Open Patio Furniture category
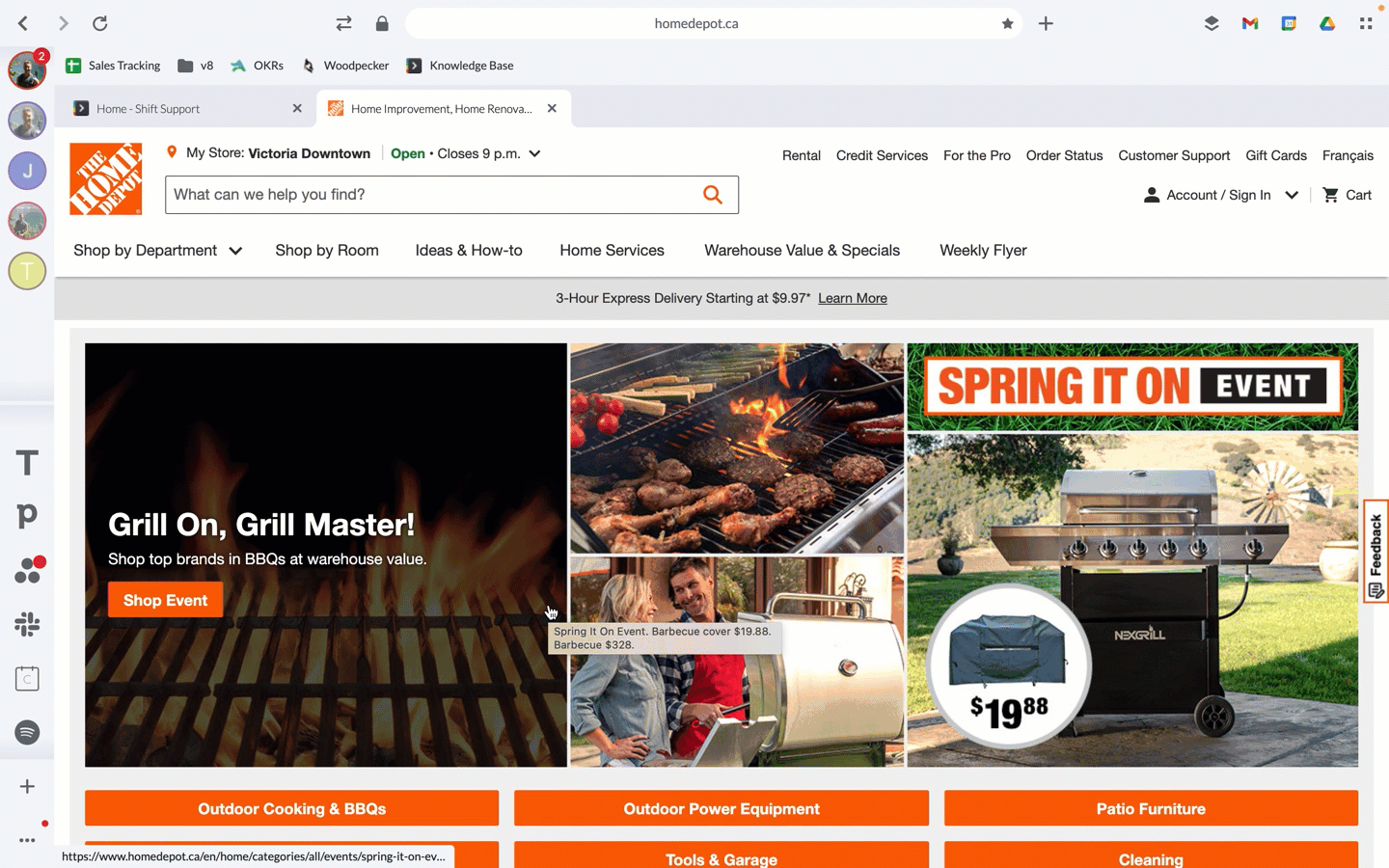This screenshot has height=868, width=1389. 1151,808
